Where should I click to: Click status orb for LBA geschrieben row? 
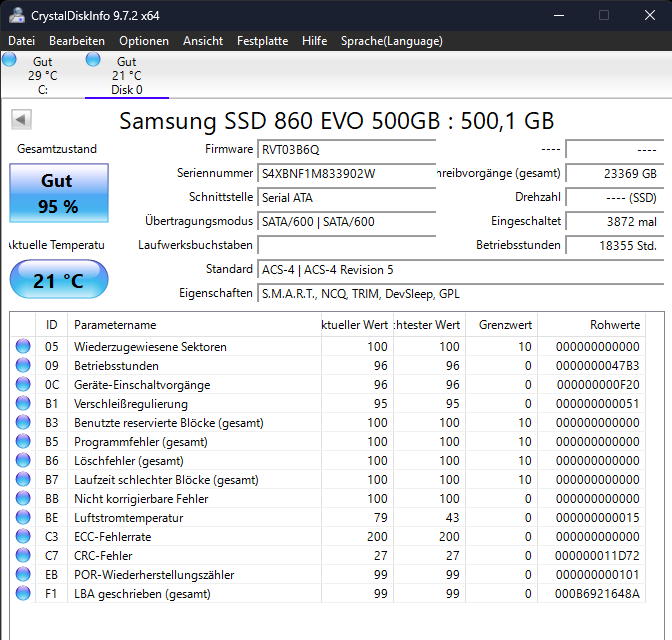(23, 594)
